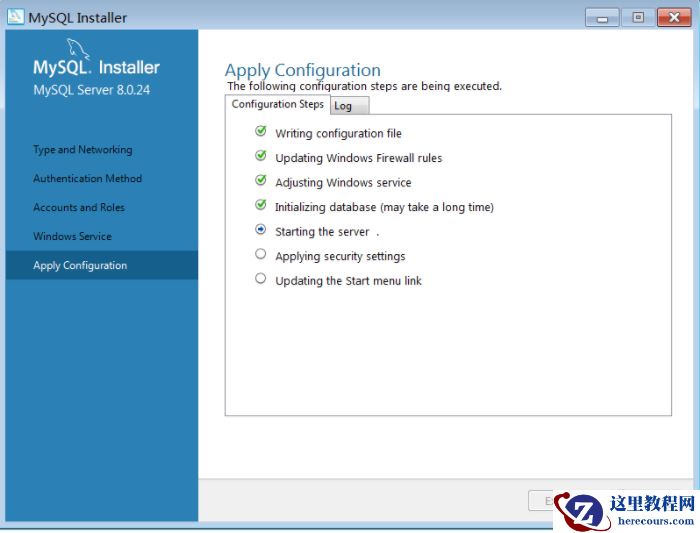Click the check icon for Adjusting Windows service
This screenshot has width=700, height=533.
[x=261, y=180]
